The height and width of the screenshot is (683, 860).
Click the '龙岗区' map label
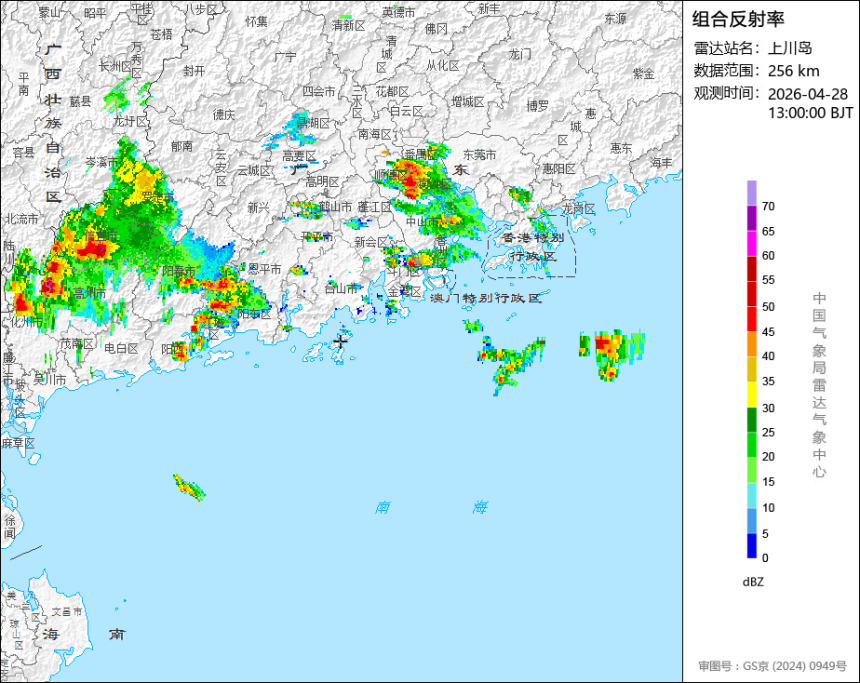tap(578, 208)
